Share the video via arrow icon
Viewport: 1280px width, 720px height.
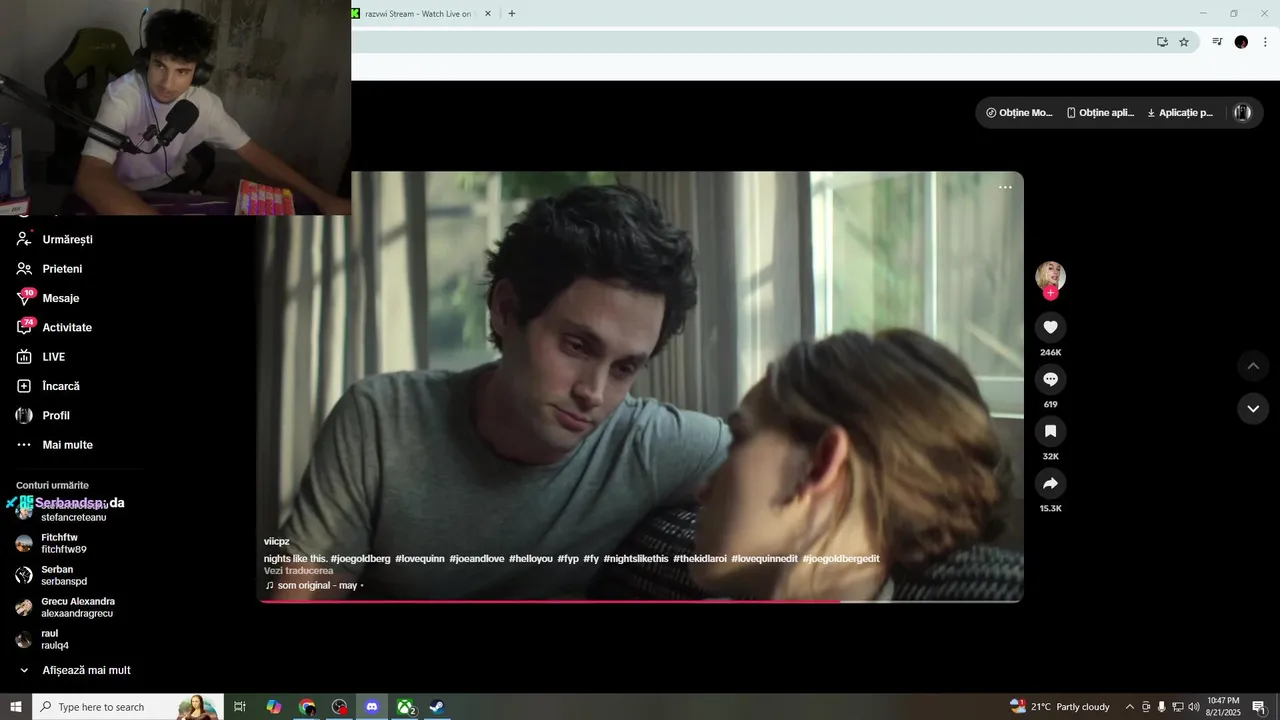(1050, 483)
